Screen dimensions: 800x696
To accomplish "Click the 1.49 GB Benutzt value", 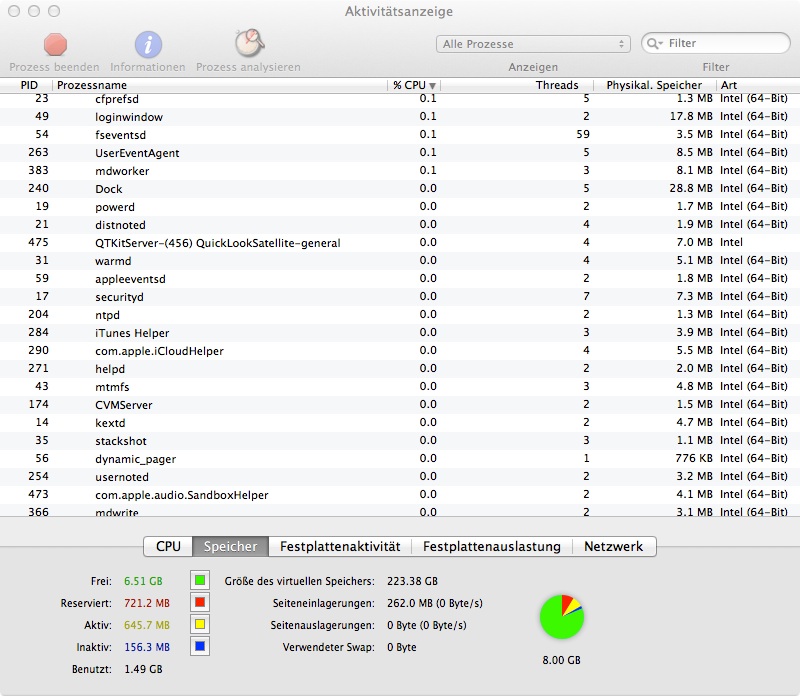I will coord(143,669).
